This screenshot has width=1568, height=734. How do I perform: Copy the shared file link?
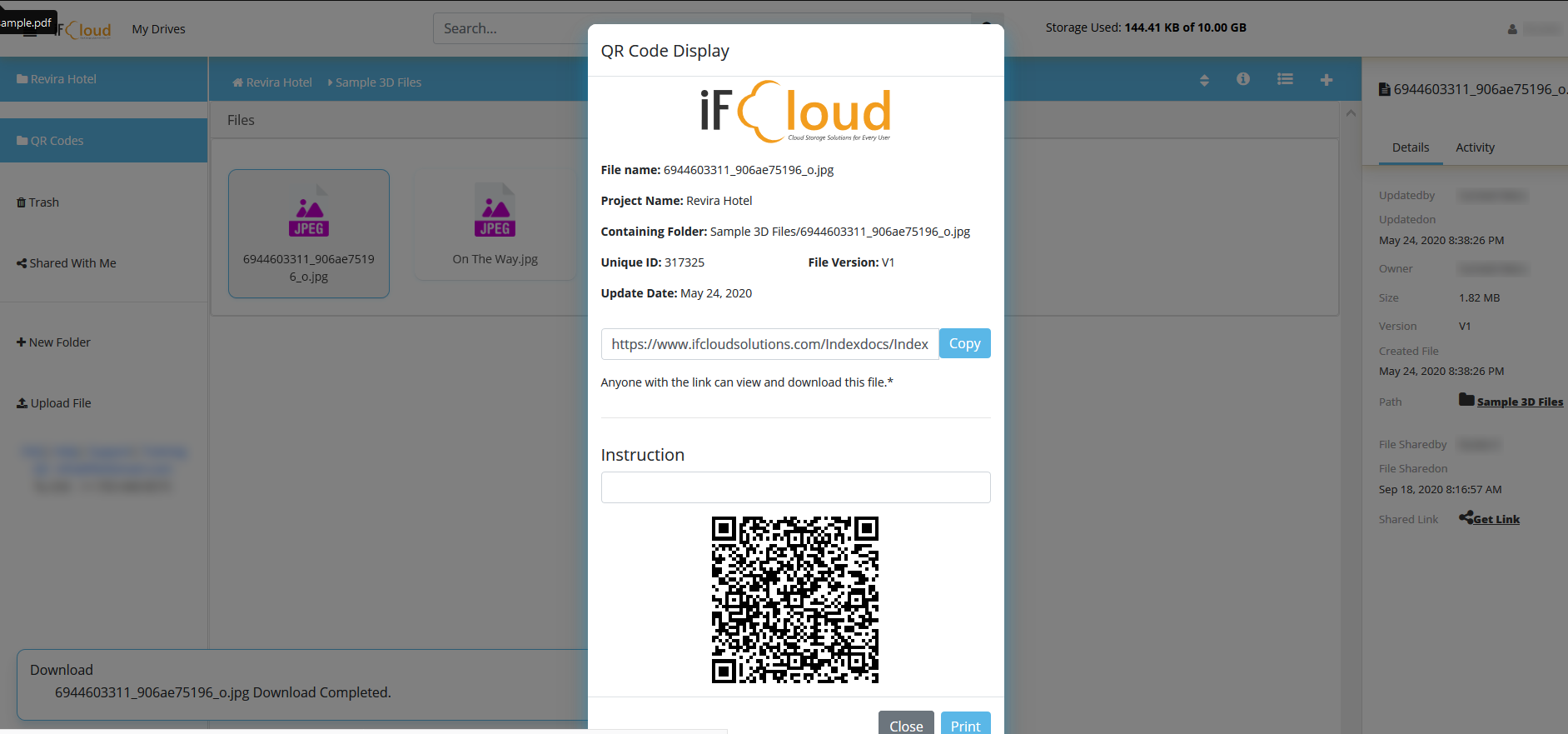click(964, 343)
